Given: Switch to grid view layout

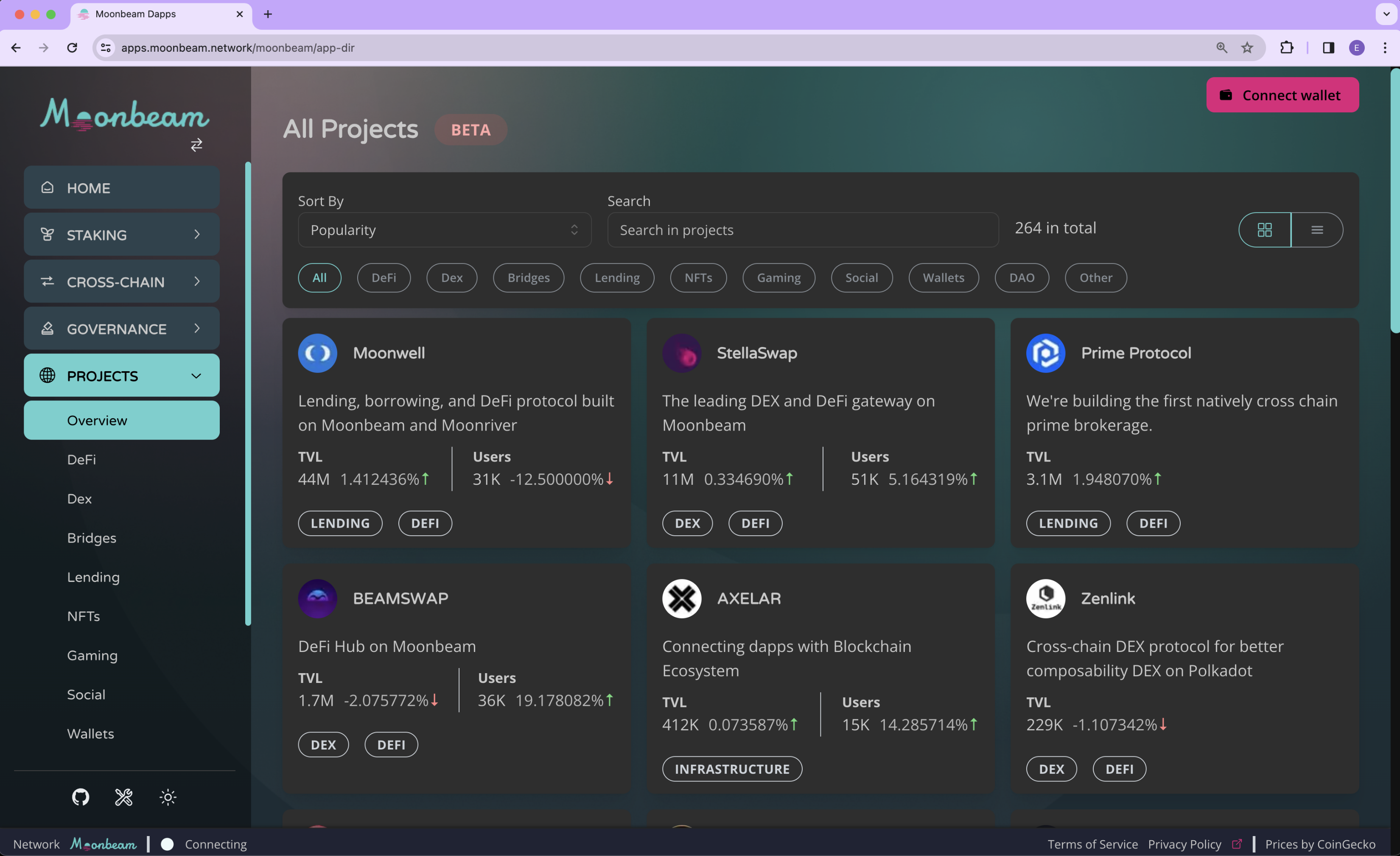Looking at the screenshot, I should click(1265, 230).
